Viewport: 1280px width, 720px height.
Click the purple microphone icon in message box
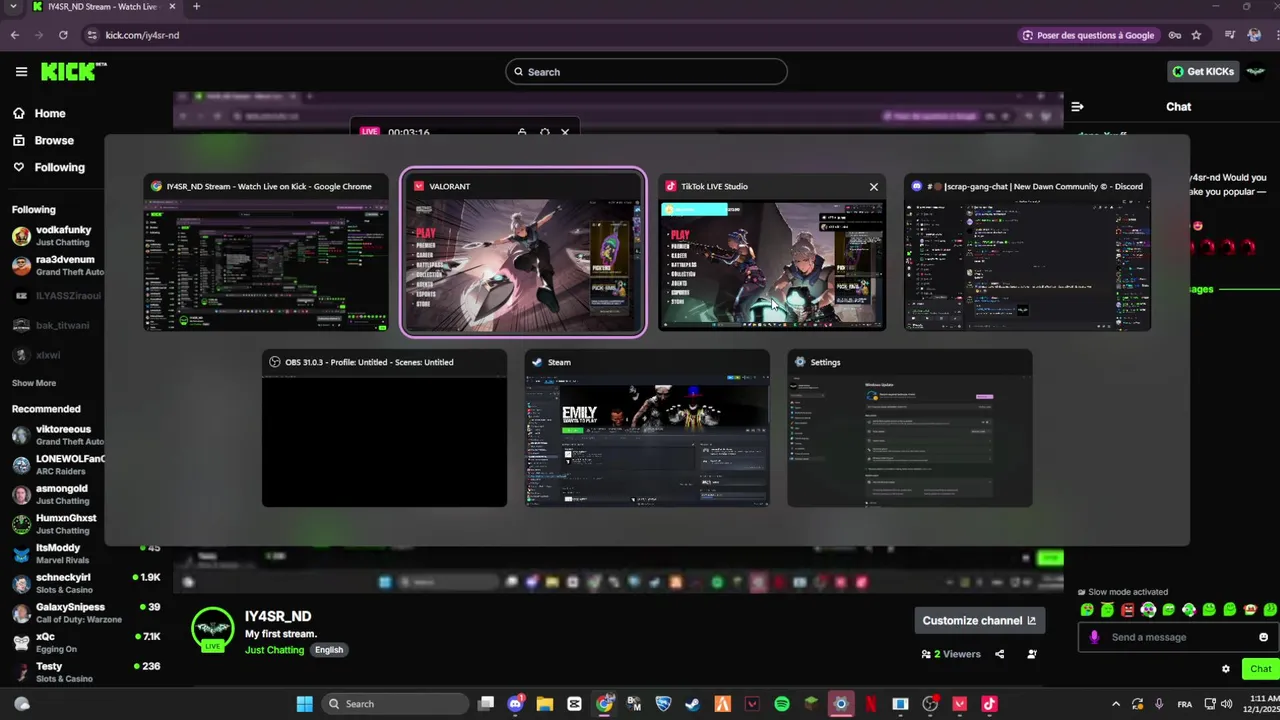point(1094,637)
